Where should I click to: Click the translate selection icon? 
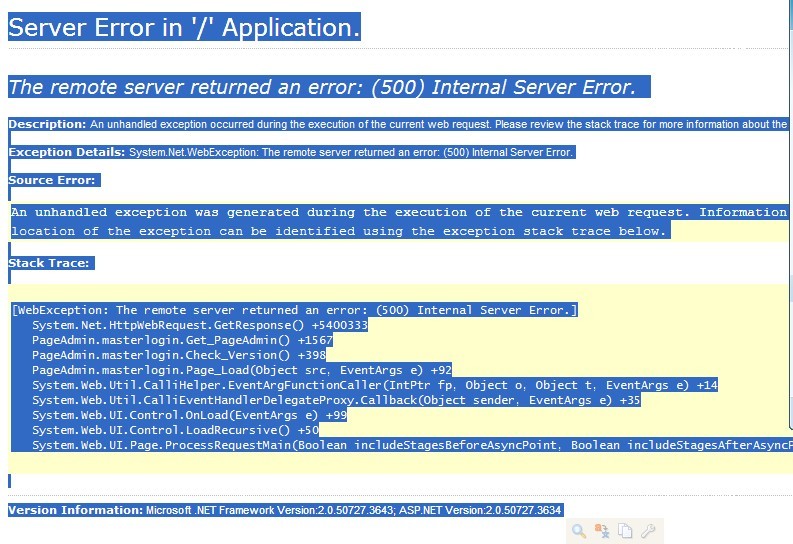pos(602,531)
